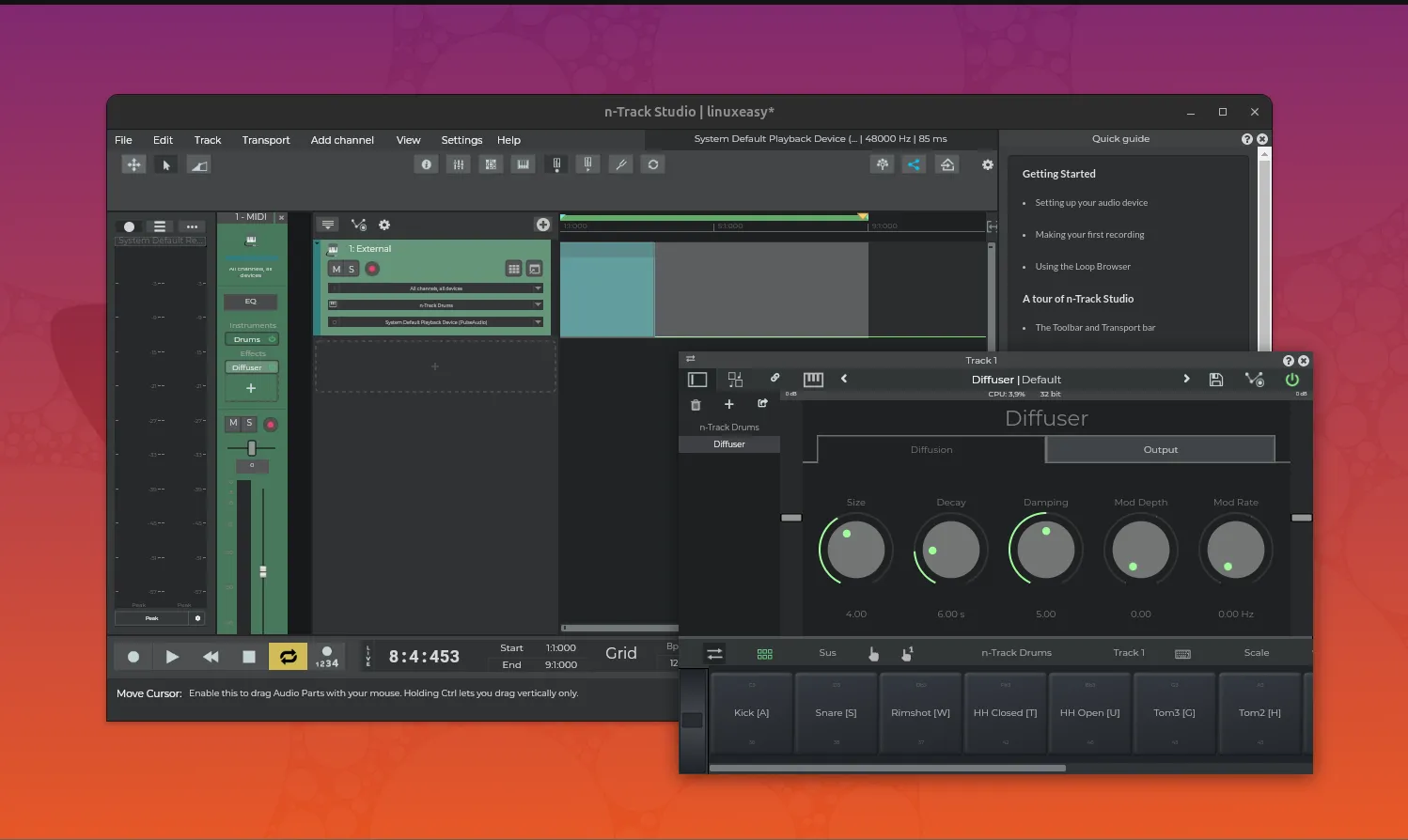Screen dimensions: 1408x840
Task: Open the on-screen keyboard in the Diffuser window
Action: pyautogui.click(x=813, y=380)
